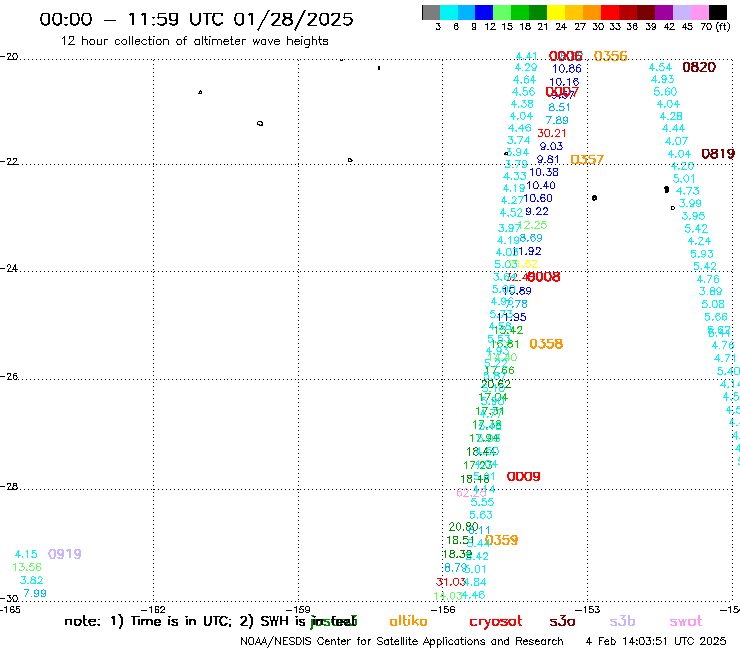Image resolution: width=740 pixels, height=650 pixels.
Task: Click the dark green value 20.80
Action: pyautogui.click(x=463, y=527)
